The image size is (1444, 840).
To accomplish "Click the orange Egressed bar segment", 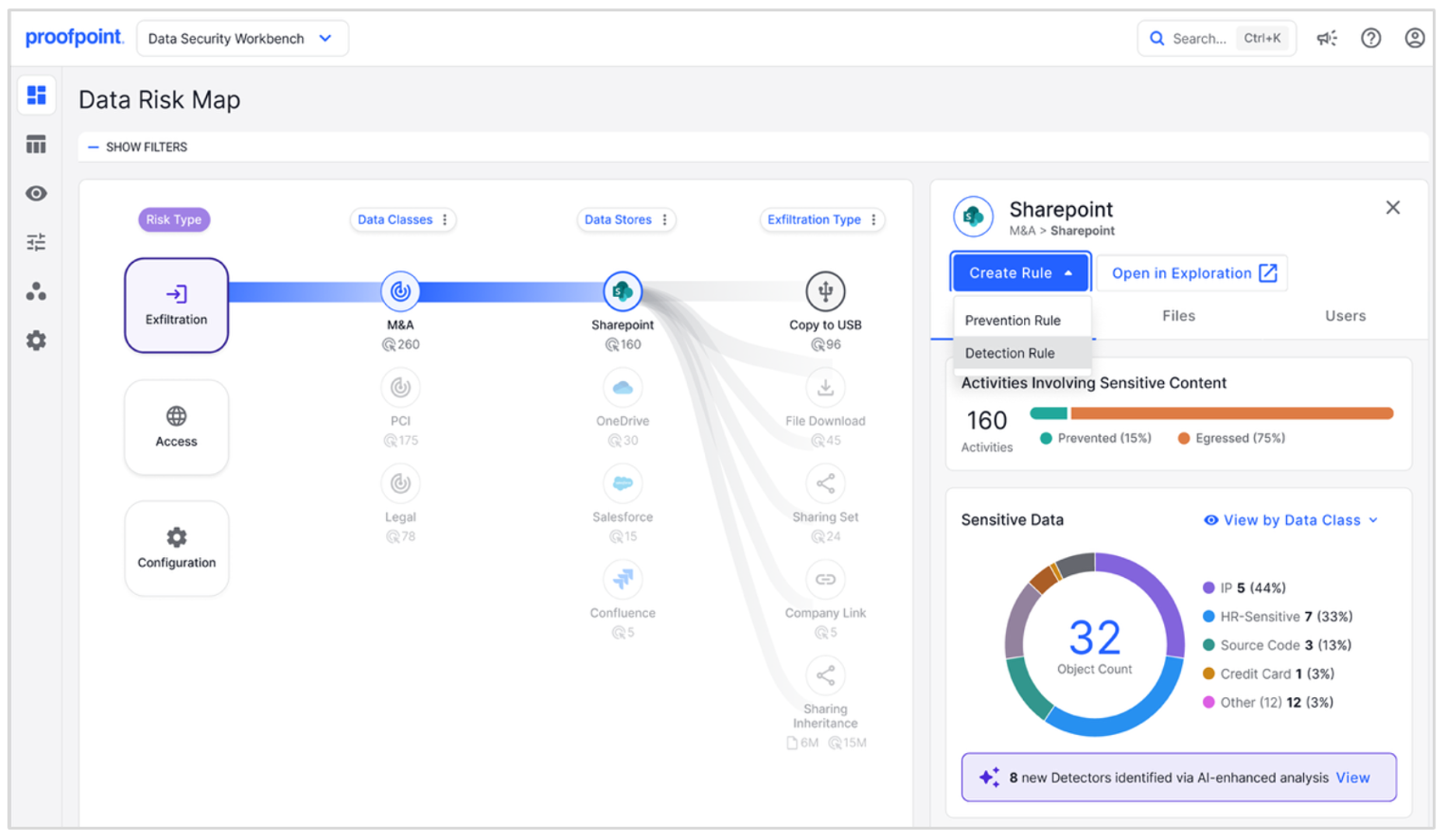I will (1231, 414).
